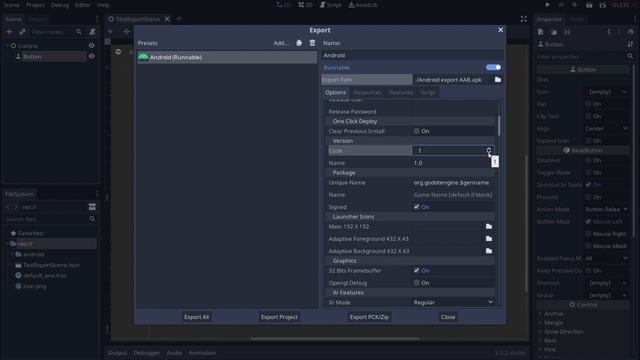This screenshot has width=640, height=360.
Task: Open AssetLib workspace
Action: pyautogui.click(x=363, y=5)
